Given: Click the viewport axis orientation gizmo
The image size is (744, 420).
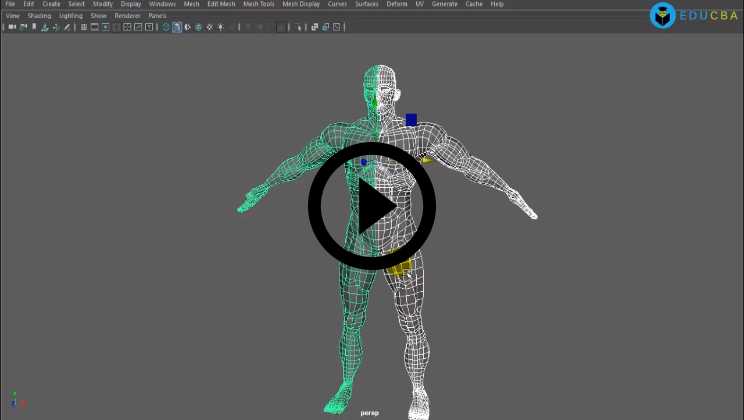Looking at the screenshot, I should 15,401.
